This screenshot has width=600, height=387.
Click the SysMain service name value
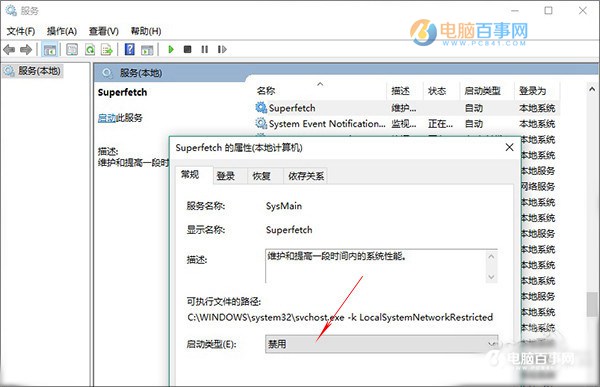click(x=284, y=206)
